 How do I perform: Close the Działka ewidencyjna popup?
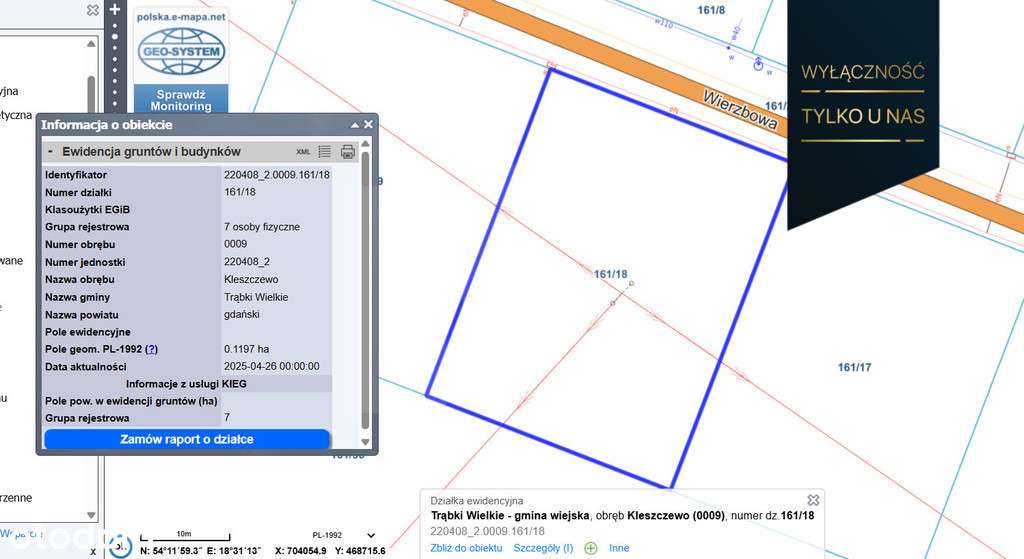(x=813, y=500)
